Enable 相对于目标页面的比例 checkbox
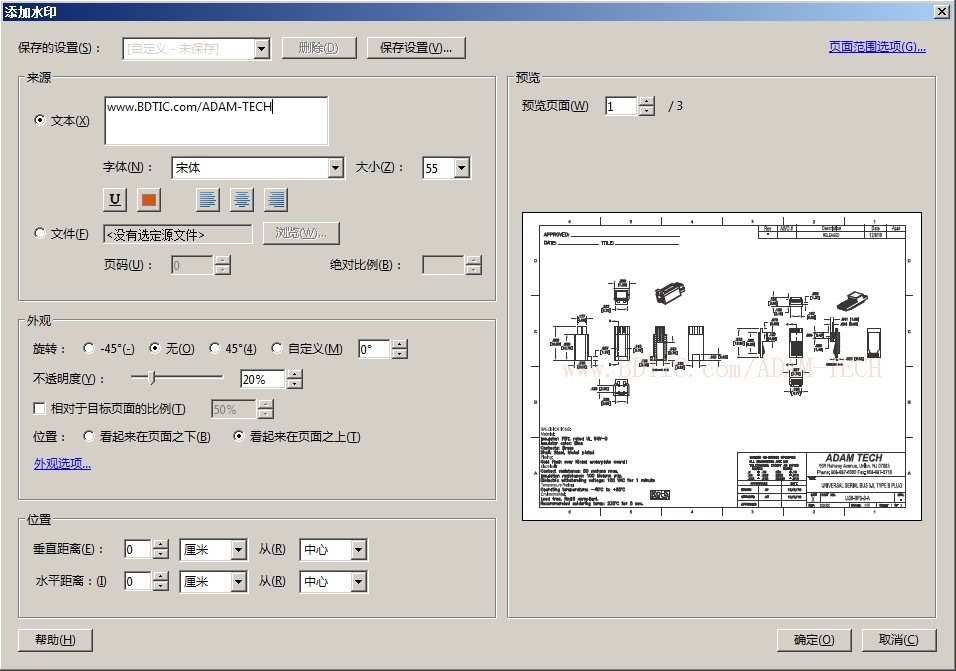956x671 pixels. pyautogui.click(x=40, y=409)
